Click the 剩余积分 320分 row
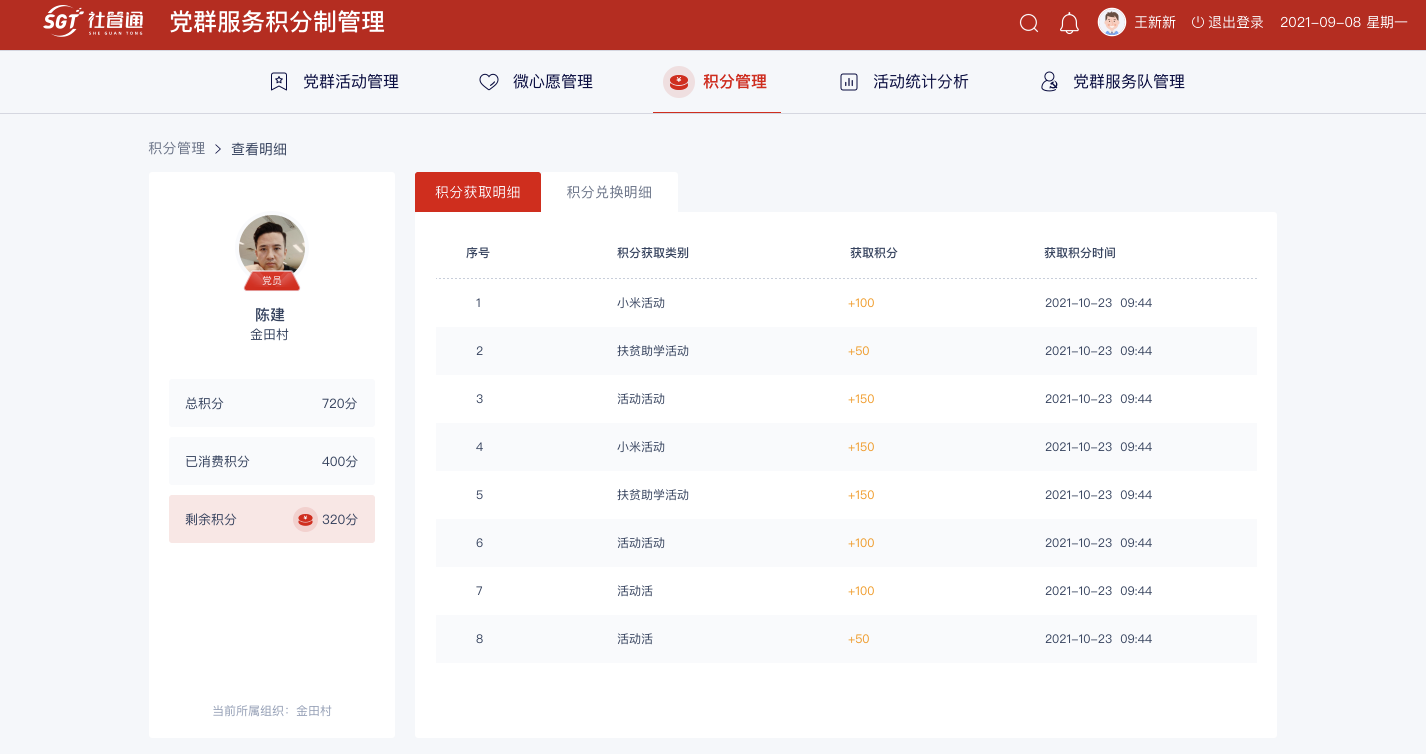This screenshot has width=1426, height=754. 272,519
